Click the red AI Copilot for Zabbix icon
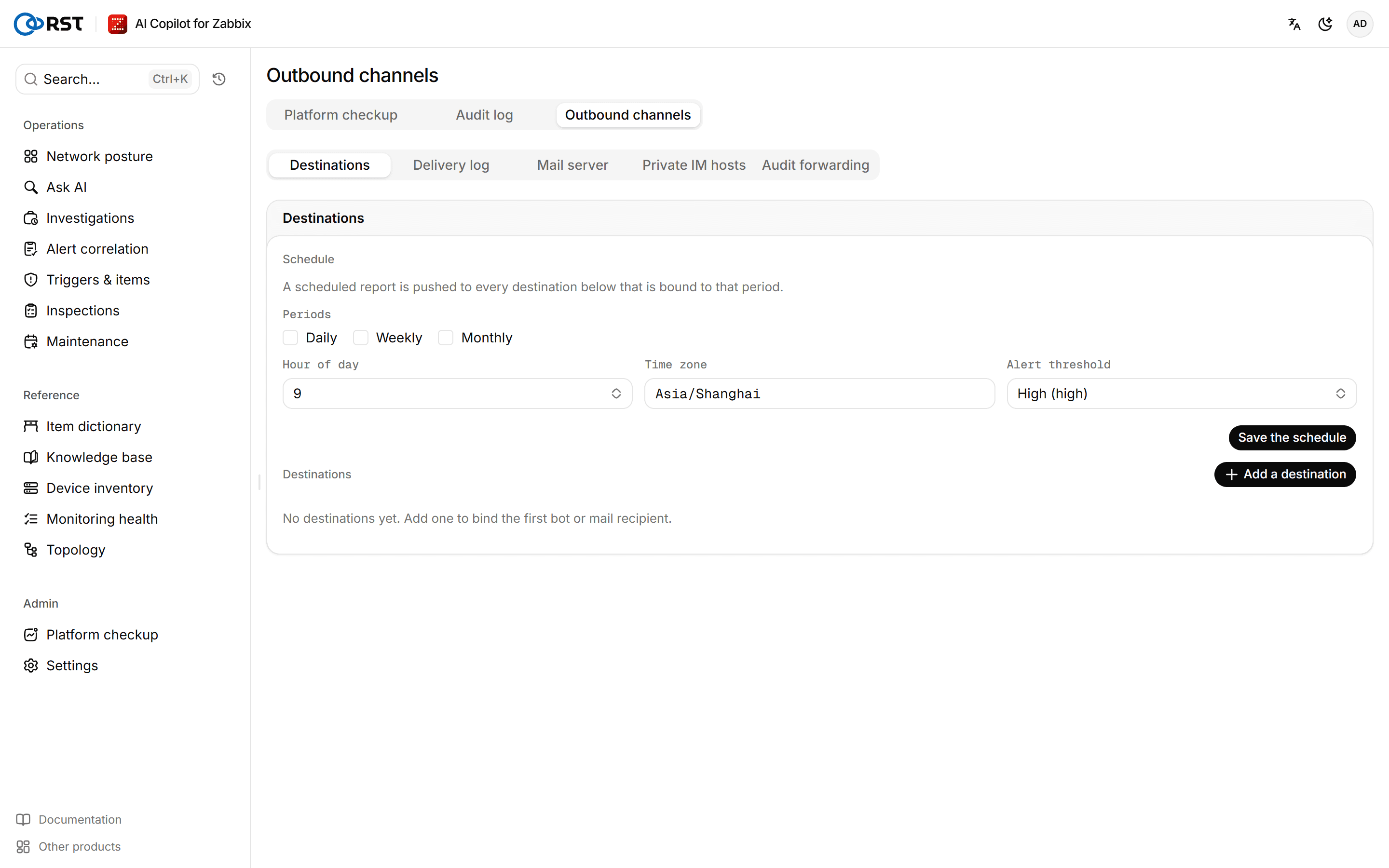The image size is (1389, 868). coord(118,24)
